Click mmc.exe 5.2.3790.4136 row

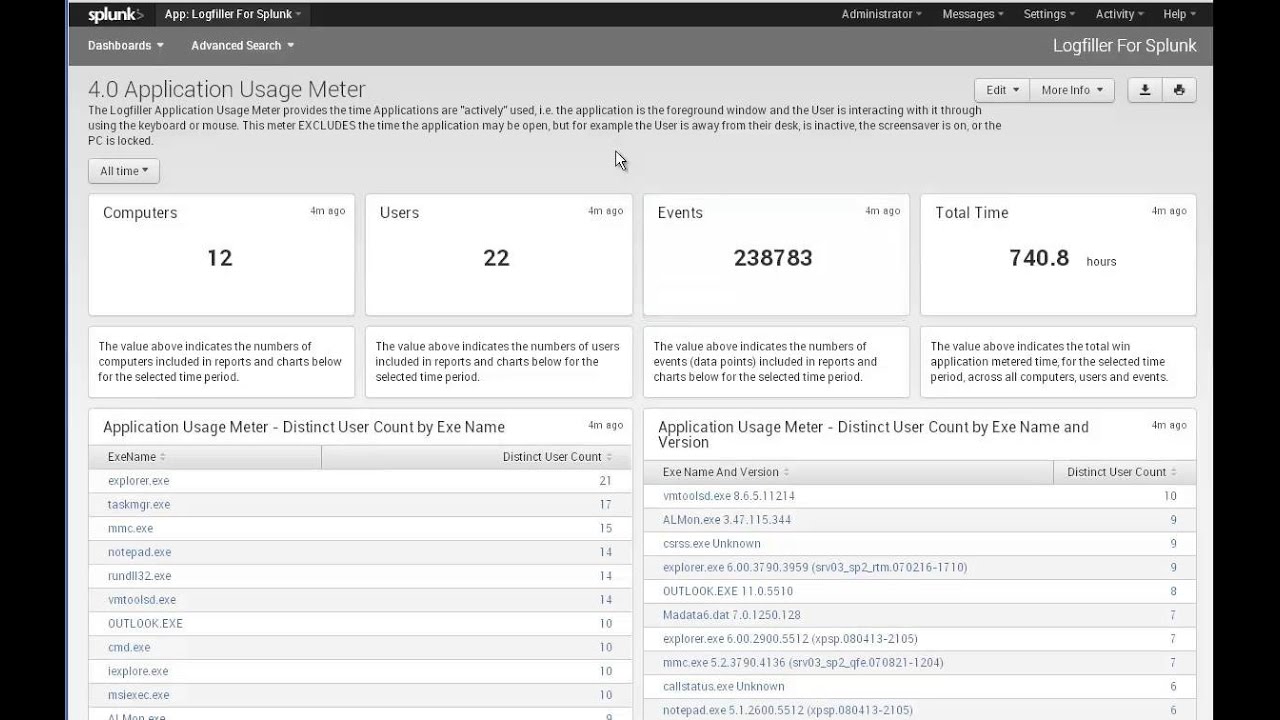point(920,663)
